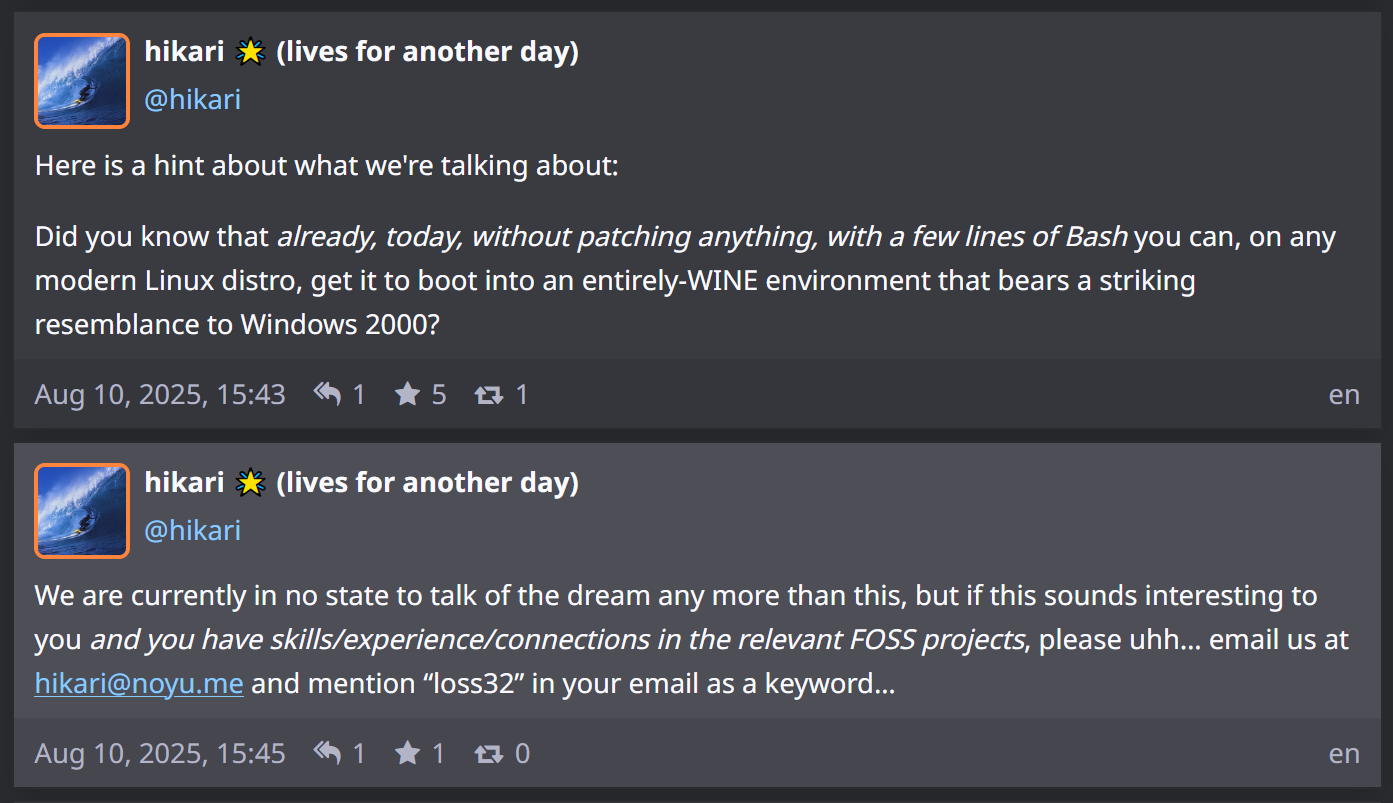Click the "en" language tag on first post
The image size is (1393, 803).
1344,394
